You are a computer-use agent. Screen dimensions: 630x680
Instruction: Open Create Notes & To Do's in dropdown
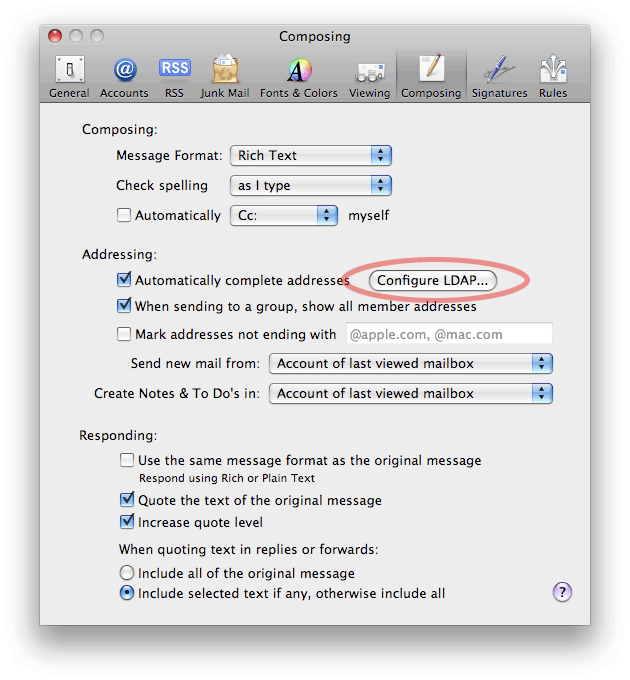pos(410,393)
